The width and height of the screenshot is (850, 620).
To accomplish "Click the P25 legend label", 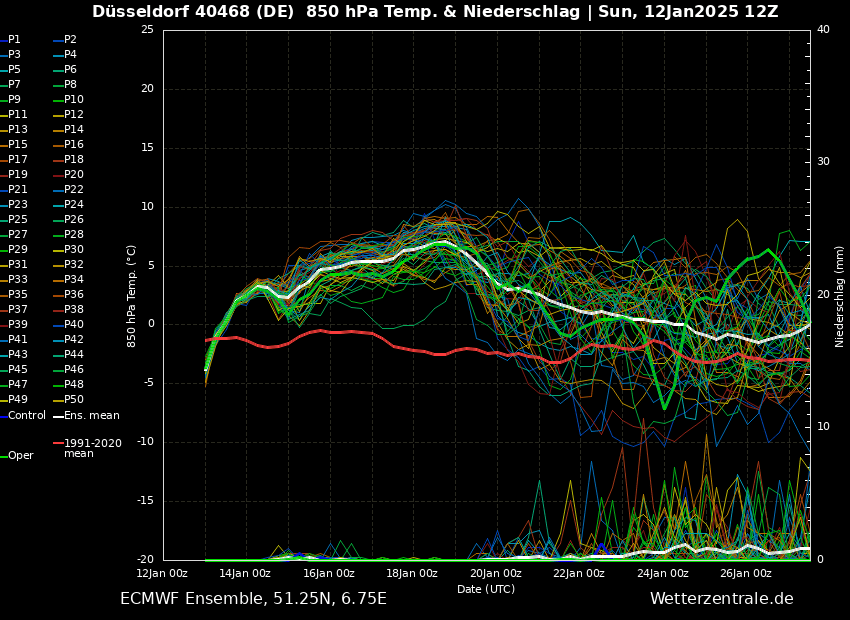I will coord(18,220).
